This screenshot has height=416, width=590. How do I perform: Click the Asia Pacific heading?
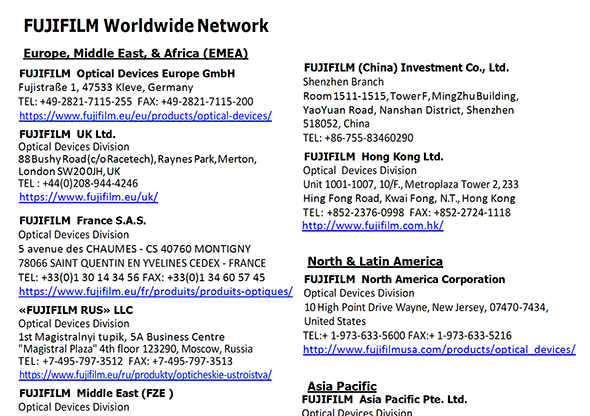(x=342, y=386)
